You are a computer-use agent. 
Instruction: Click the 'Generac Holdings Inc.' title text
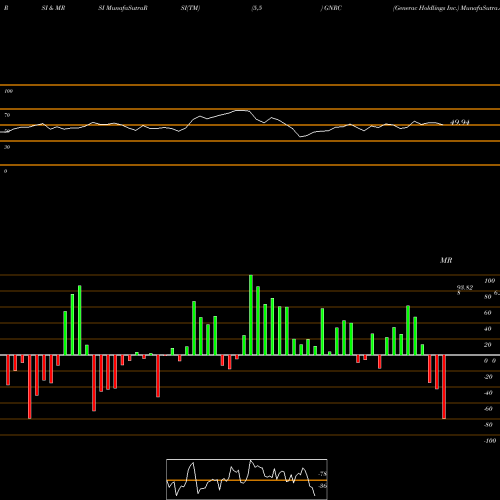tap(426, 8)
